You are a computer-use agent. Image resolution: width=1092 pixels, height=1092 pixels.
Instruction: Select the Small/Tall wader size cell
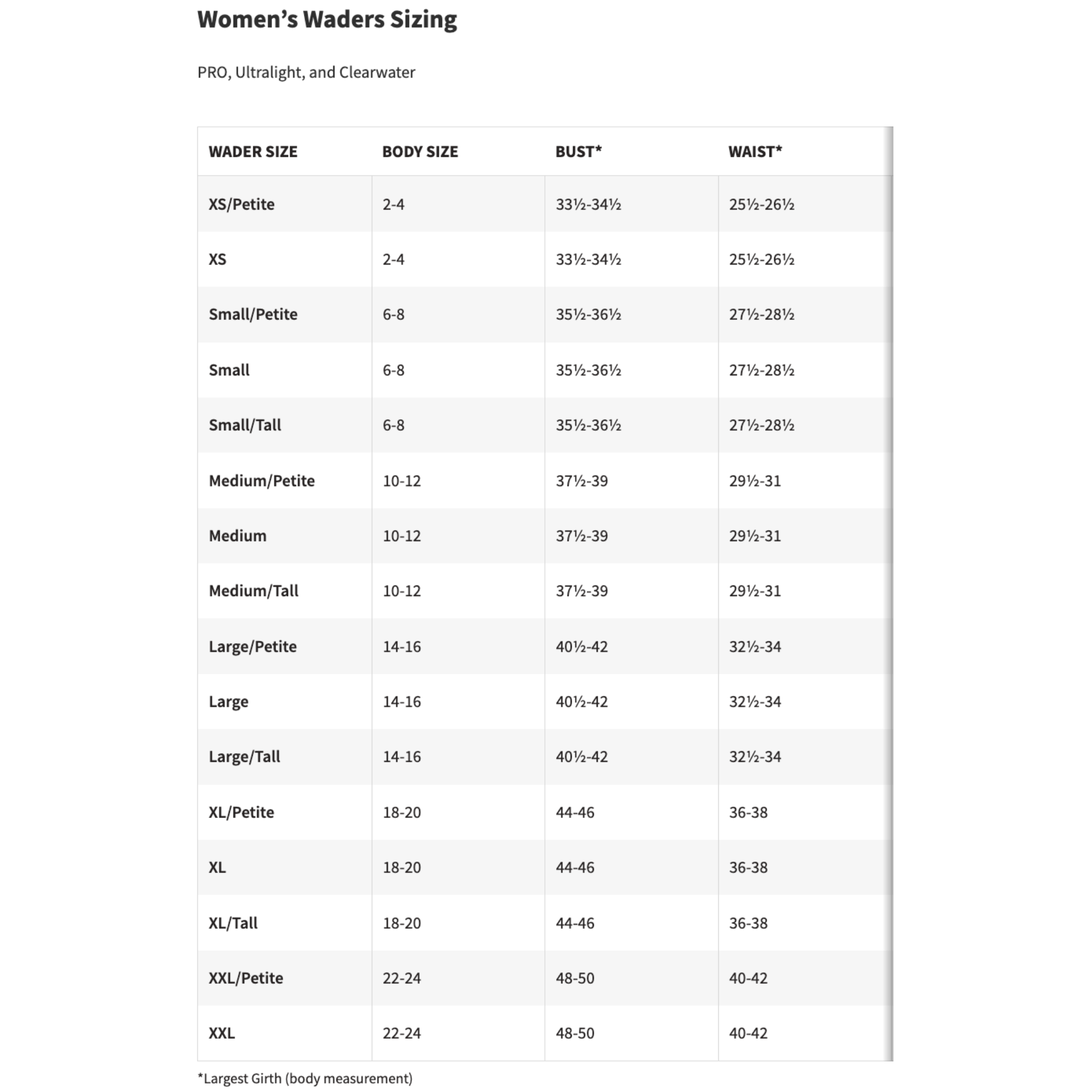point(245,425)
